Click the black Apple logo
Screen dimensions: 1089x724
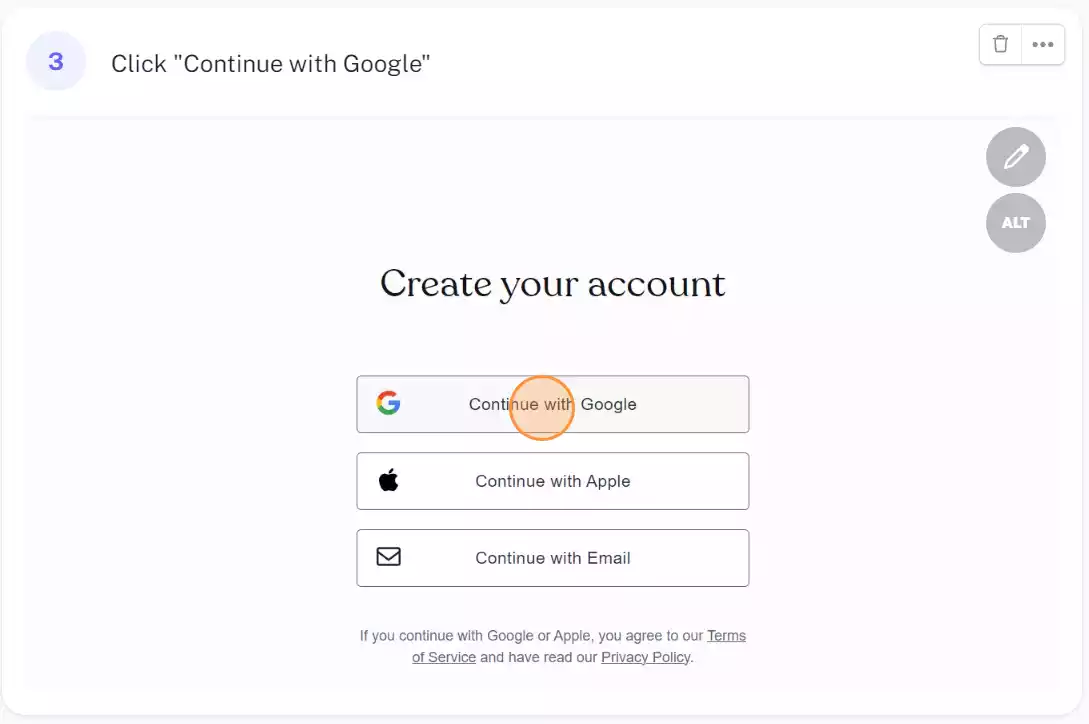click(x=389, y=480)
